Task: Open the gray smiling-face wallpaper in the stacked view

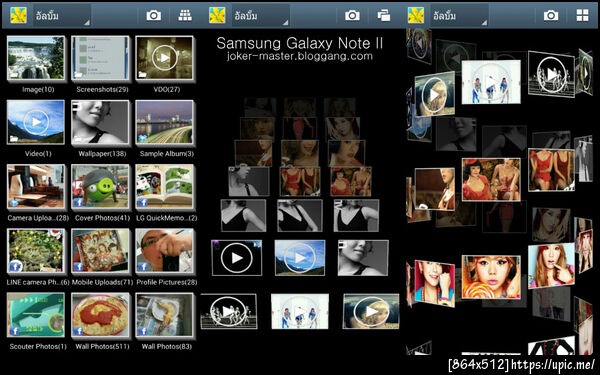Action: [x=363, y=258]
